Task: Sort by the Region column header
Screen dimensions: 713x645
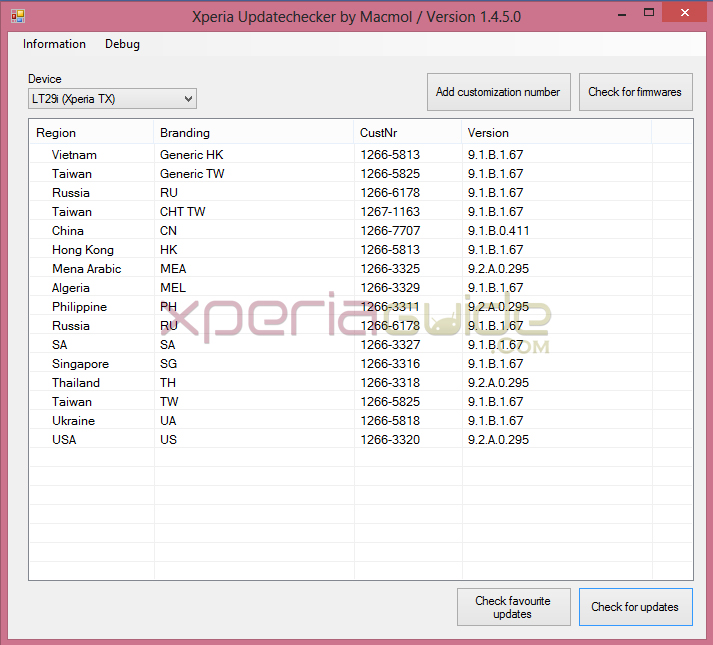Action: point(91,133)
